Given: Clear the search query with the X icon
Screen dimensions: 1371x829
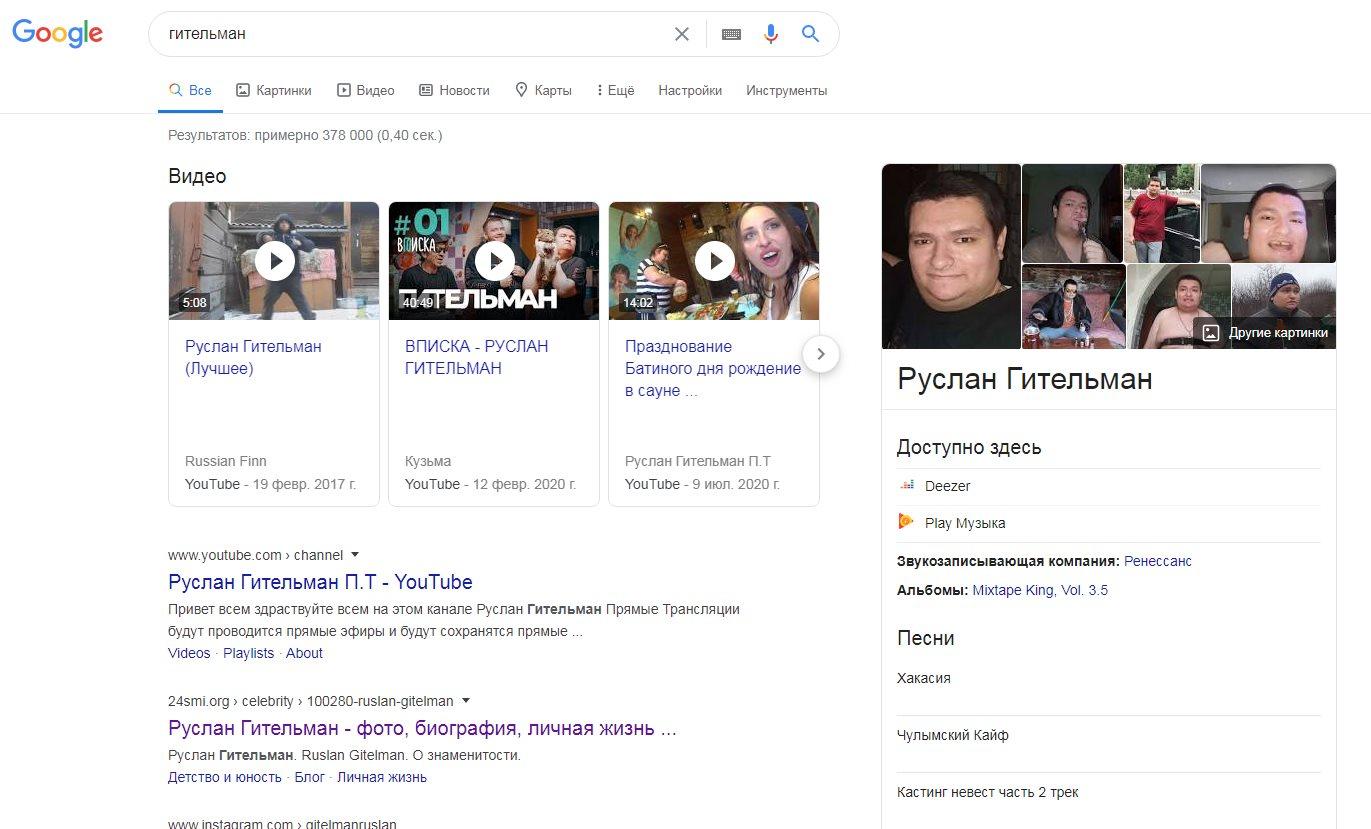Looking at the screenshot, I should click(682, 34).
